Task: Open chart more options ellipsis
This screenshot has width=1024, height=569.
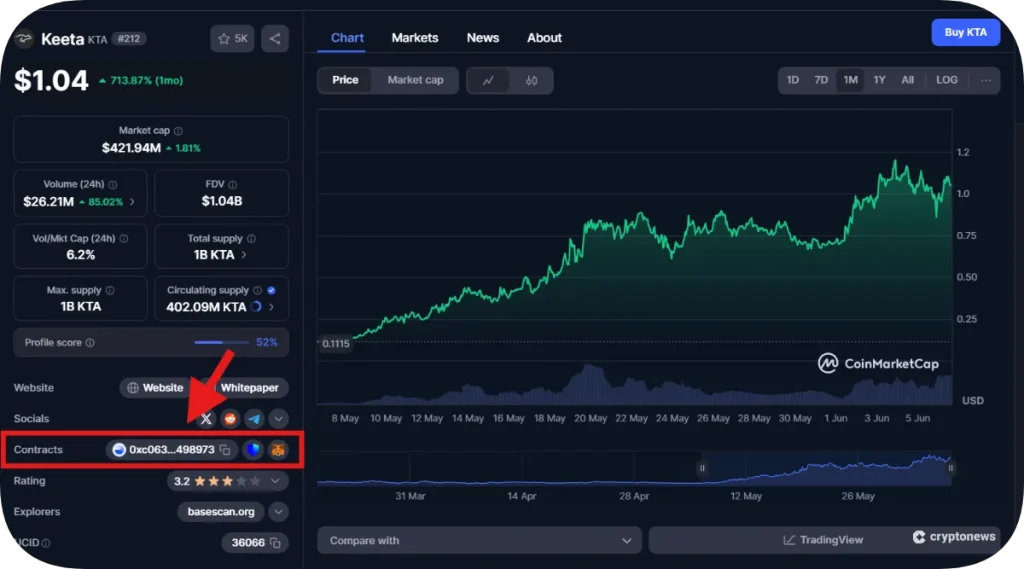Action: [x=986, y=80]
